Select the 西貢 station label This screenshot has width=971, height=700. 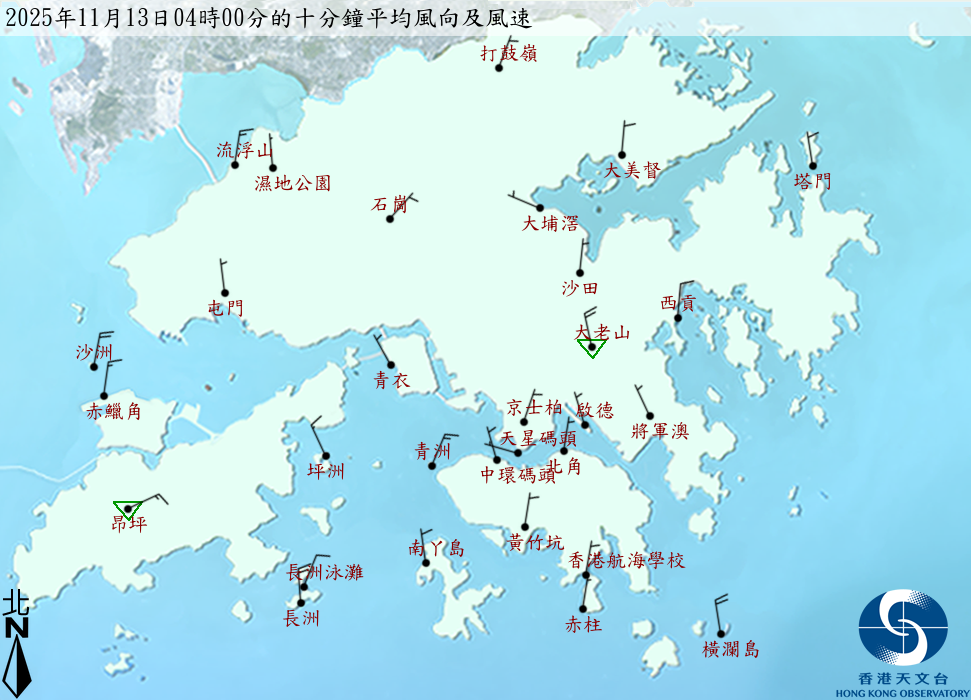(678, 302)
